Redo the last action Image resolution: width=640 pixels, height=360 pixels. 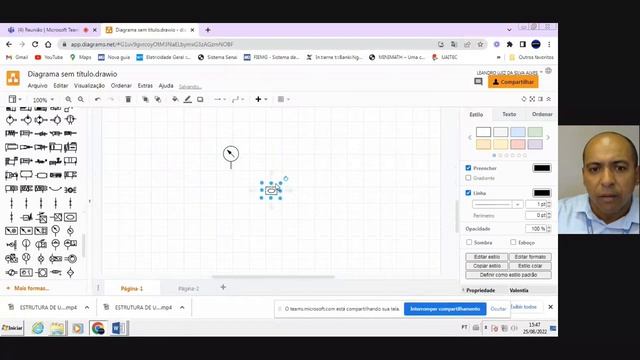coord(111,99)
